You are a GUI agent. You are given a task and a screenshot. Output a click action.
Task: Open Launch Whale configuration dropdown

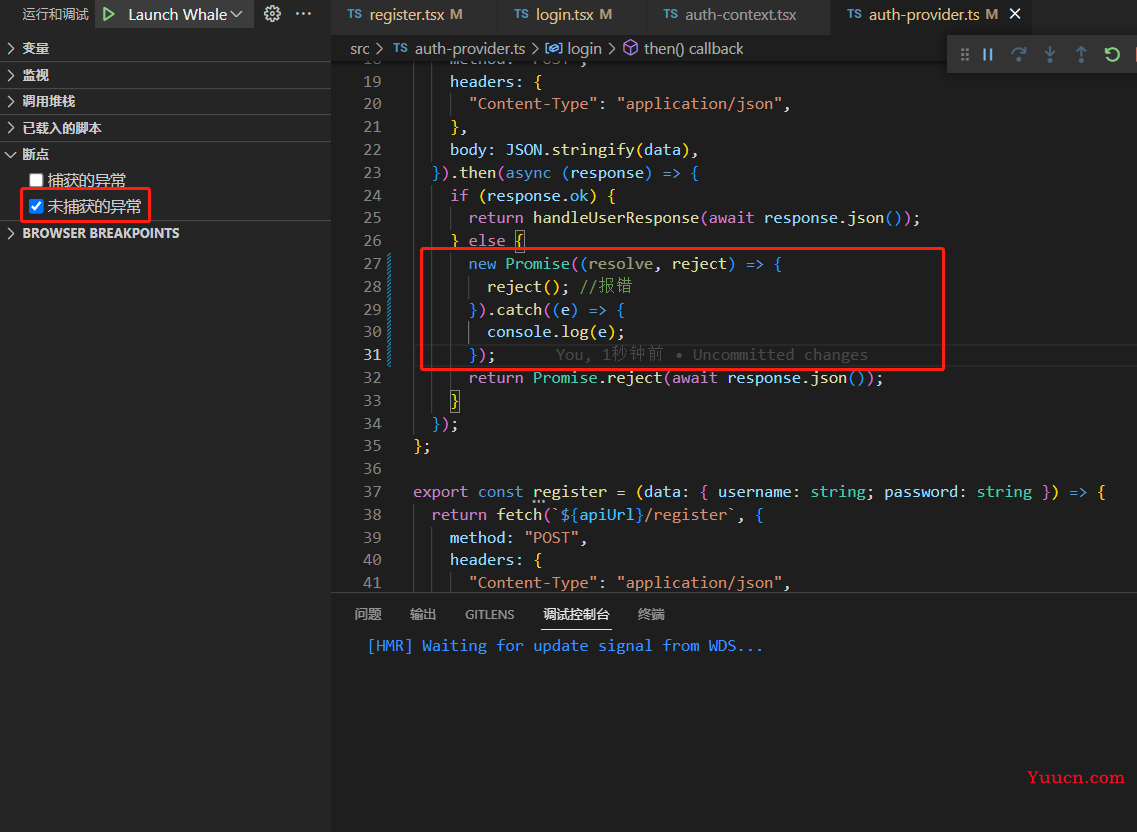184,14
